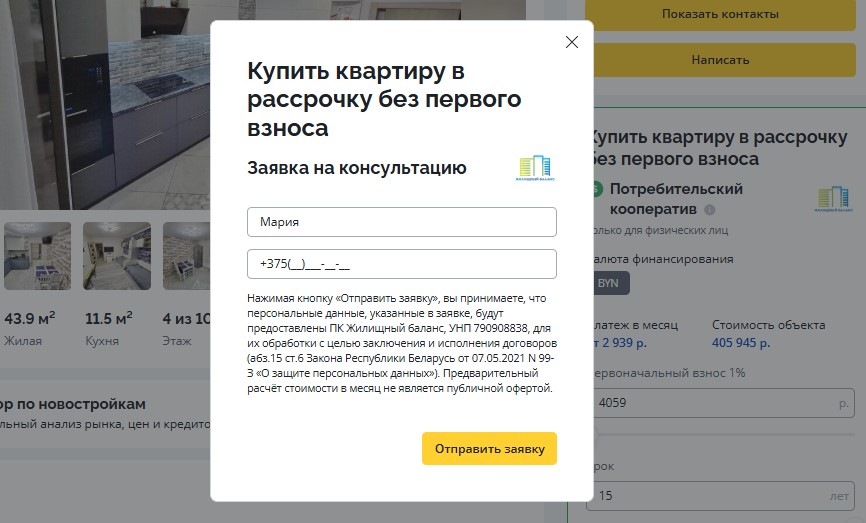Click the 405 945 р. object cost value
866x523 pixels.
(x=741, y=343)
